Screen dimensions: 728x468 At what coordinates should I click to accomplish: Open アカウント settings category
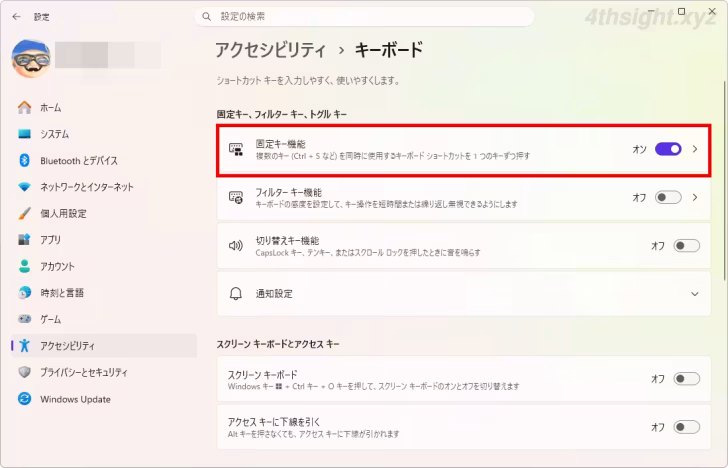(x=104, y=266)
